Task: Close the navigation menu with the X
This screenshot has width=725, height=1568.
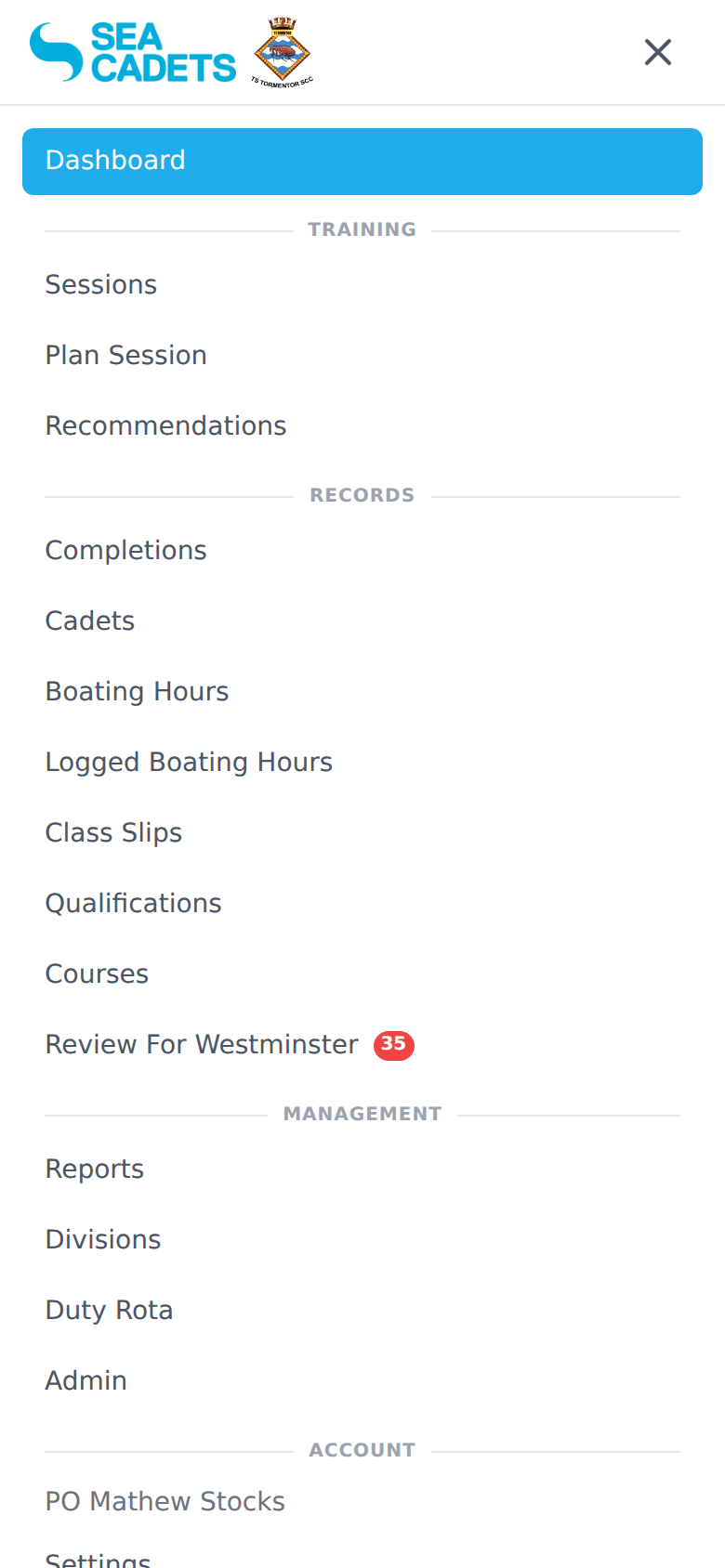Action: coord(657,52)
